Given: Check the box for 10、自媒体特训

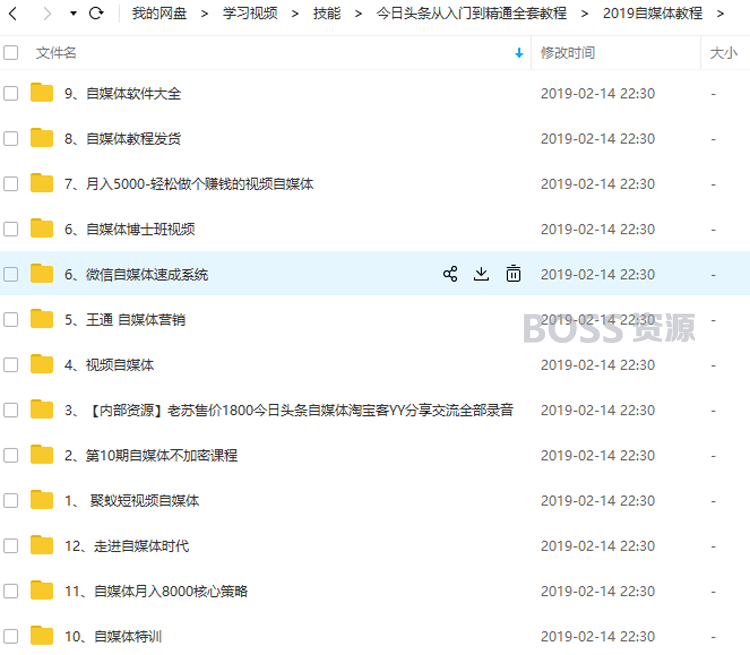Looking at the screenshot, I should 11,636.
